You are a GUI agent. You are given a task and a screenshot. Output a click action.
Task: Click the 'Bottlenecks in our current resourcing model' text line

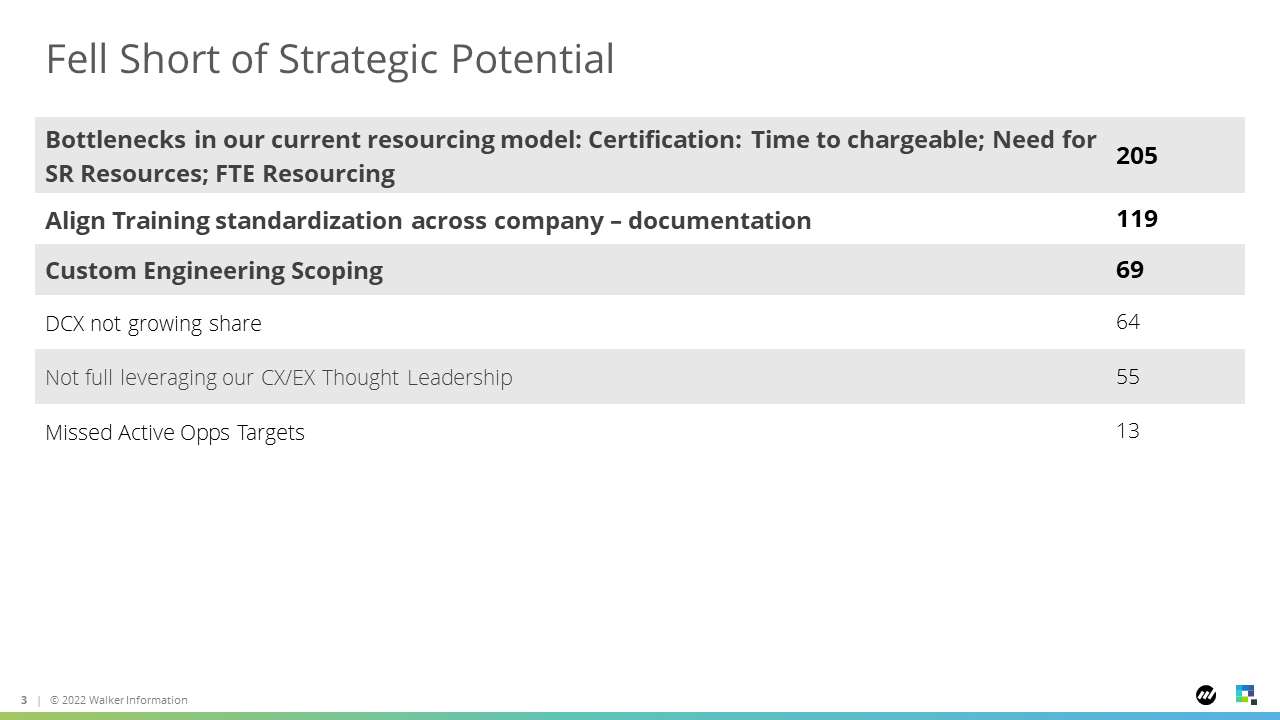571,139
